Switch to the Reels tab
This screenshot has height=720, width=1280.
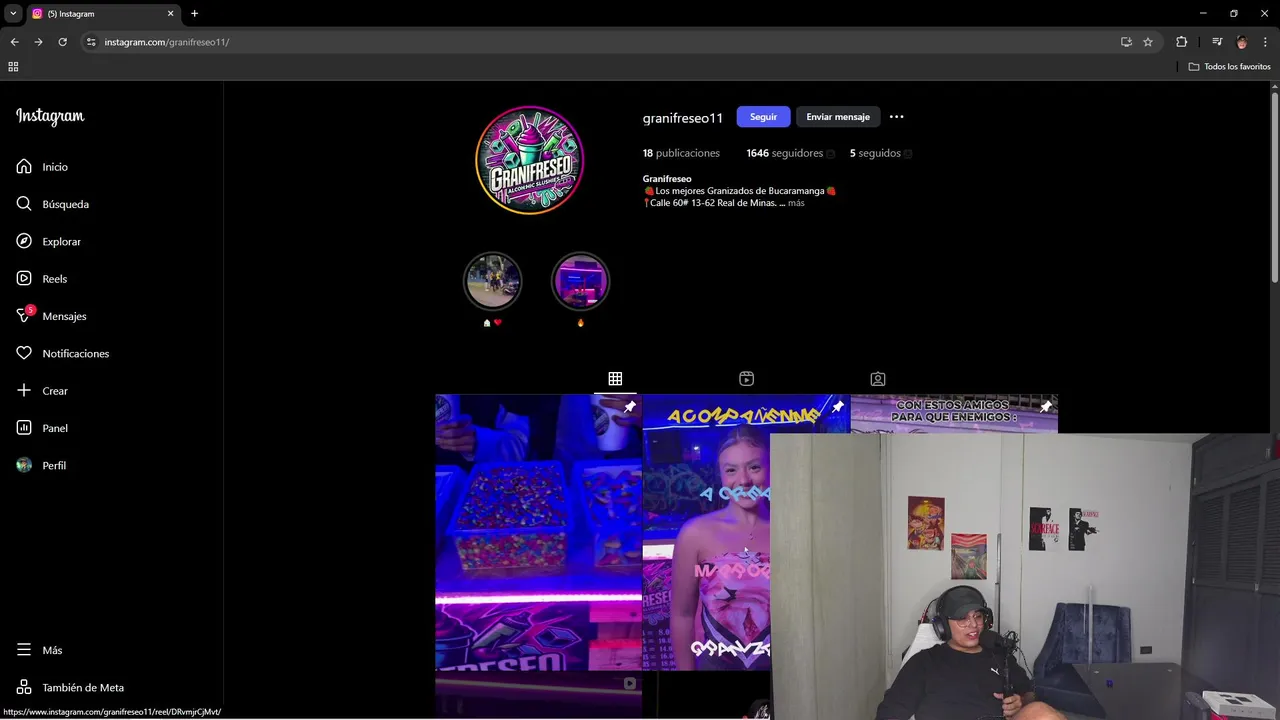click(x=746, y=379)
